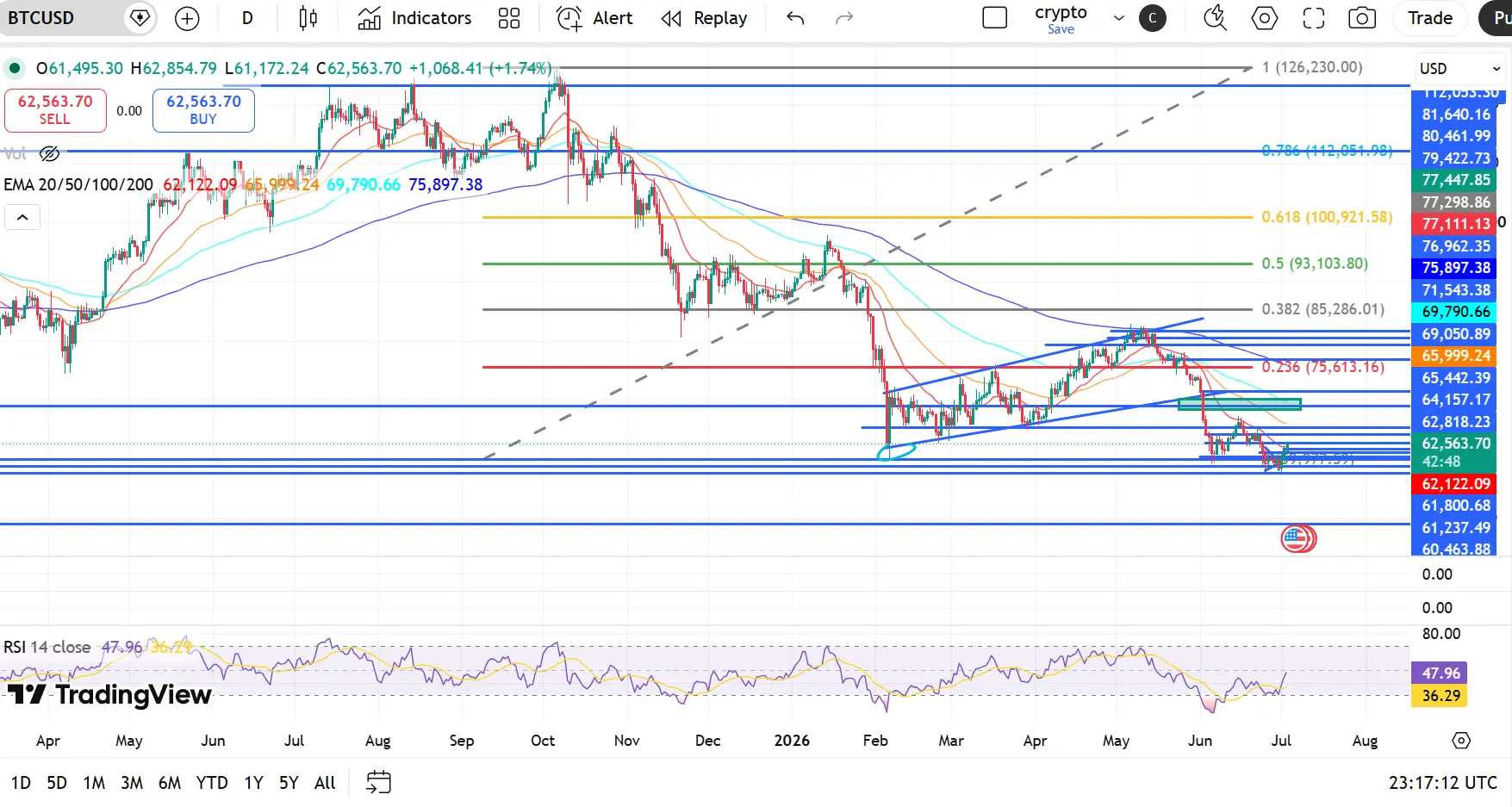Start bar Replay mode
Viewport: 1512px width, 807px height.
pyautogui.click(x=704, y=18)
